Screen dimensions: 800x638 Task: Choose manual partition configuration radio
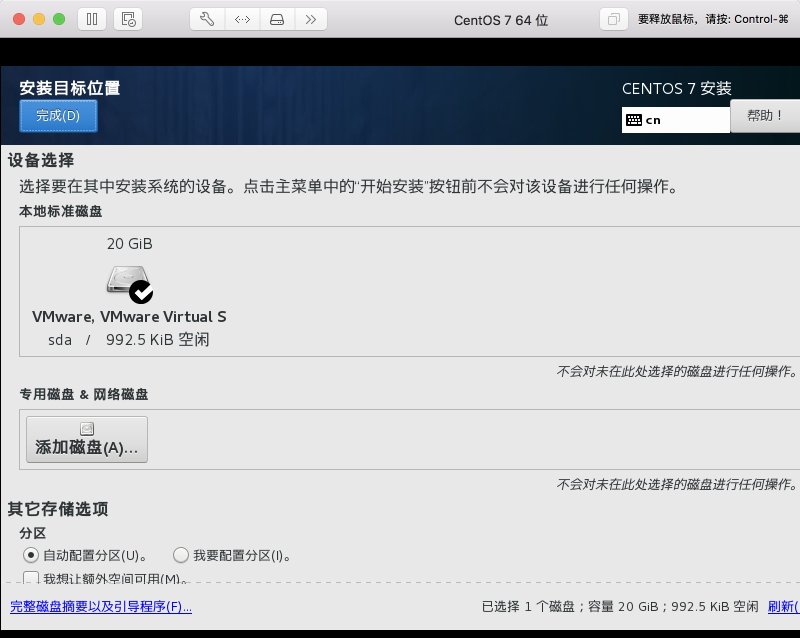coord(181,555)
